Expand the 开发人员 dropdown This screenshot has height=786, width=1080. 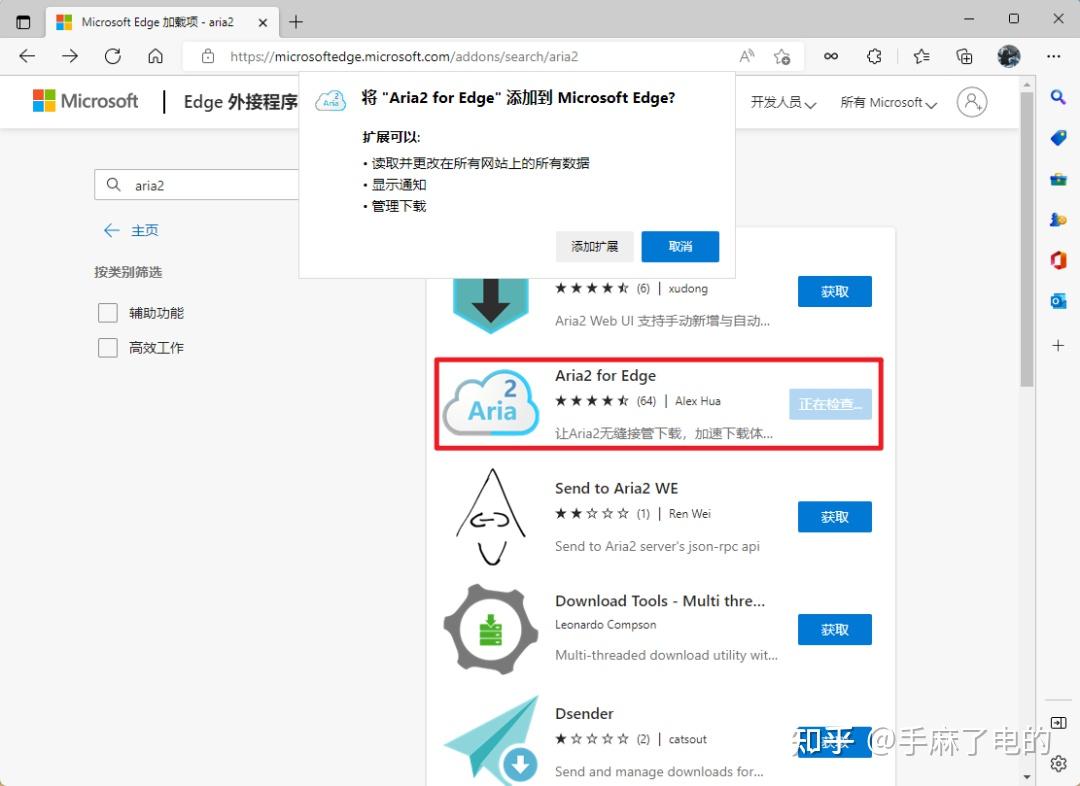point(783,103)
